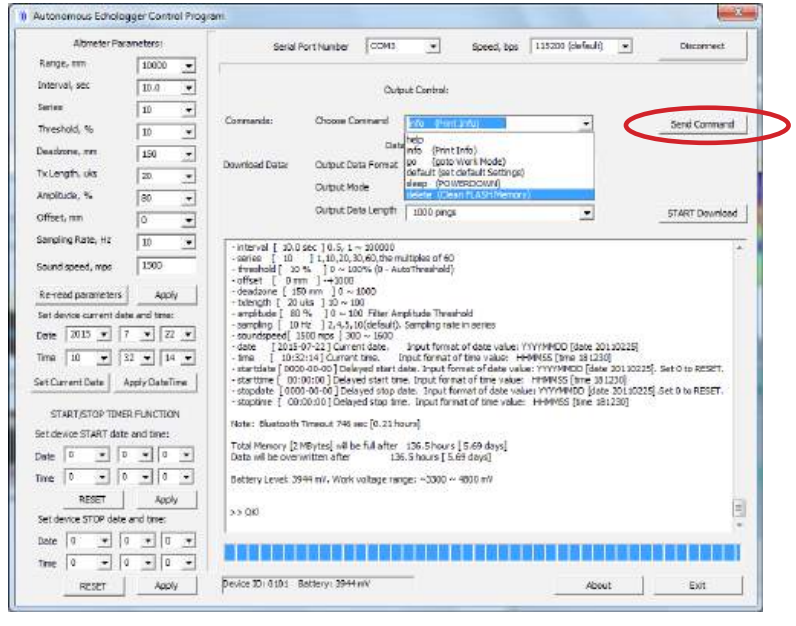The width and height of the screenshot is (796, 626).
Task: Open the Serial Port Number COM3 dropdown
Action: tap(432, 46)
